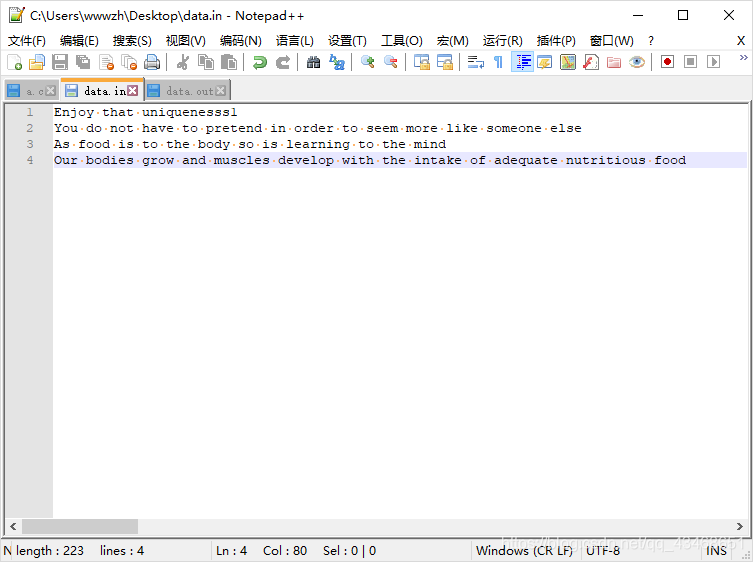Open the 文件(F) menu
The width and height of the screenshot is (753, 562).
pyautogui.click(x=27, y=41)
